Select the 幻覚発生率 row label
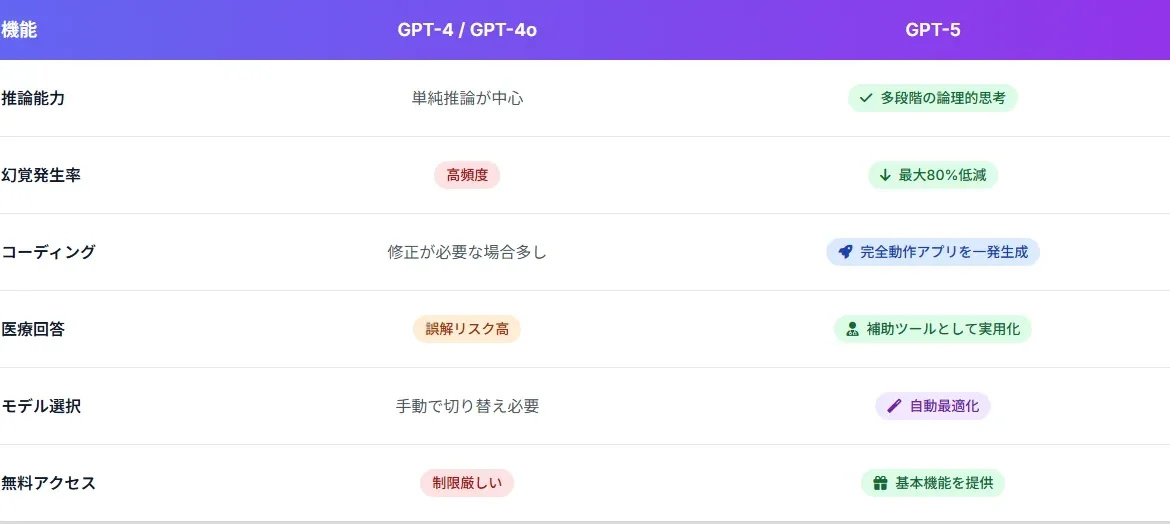This screenshot has height=524, width=1170. click(41, 175)
